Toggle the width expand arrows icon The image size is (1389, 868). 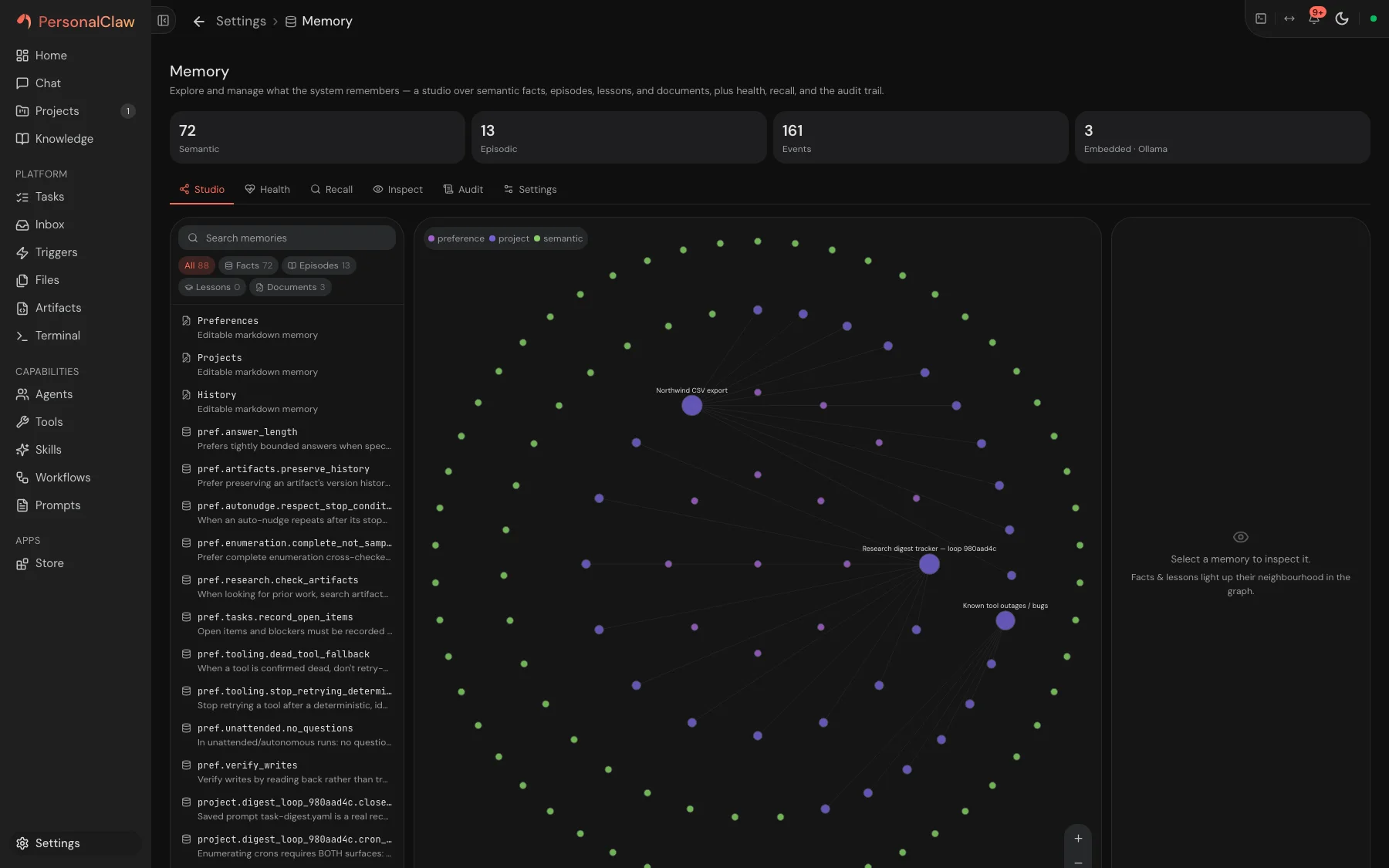1289,19
